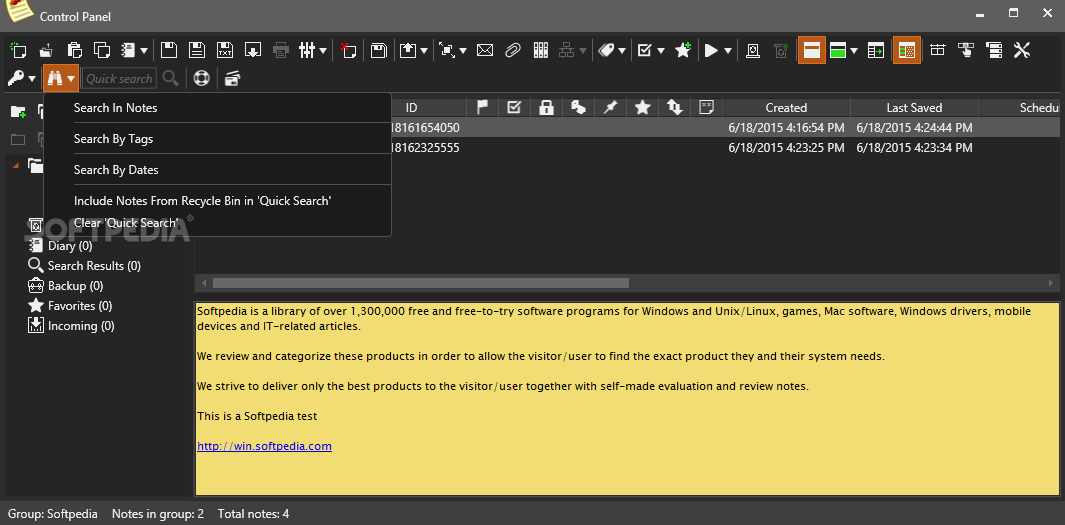Click the diary notebook toolbar icon
The height and width of the screenshot is (525, 1065).
(x=128, y=50)
